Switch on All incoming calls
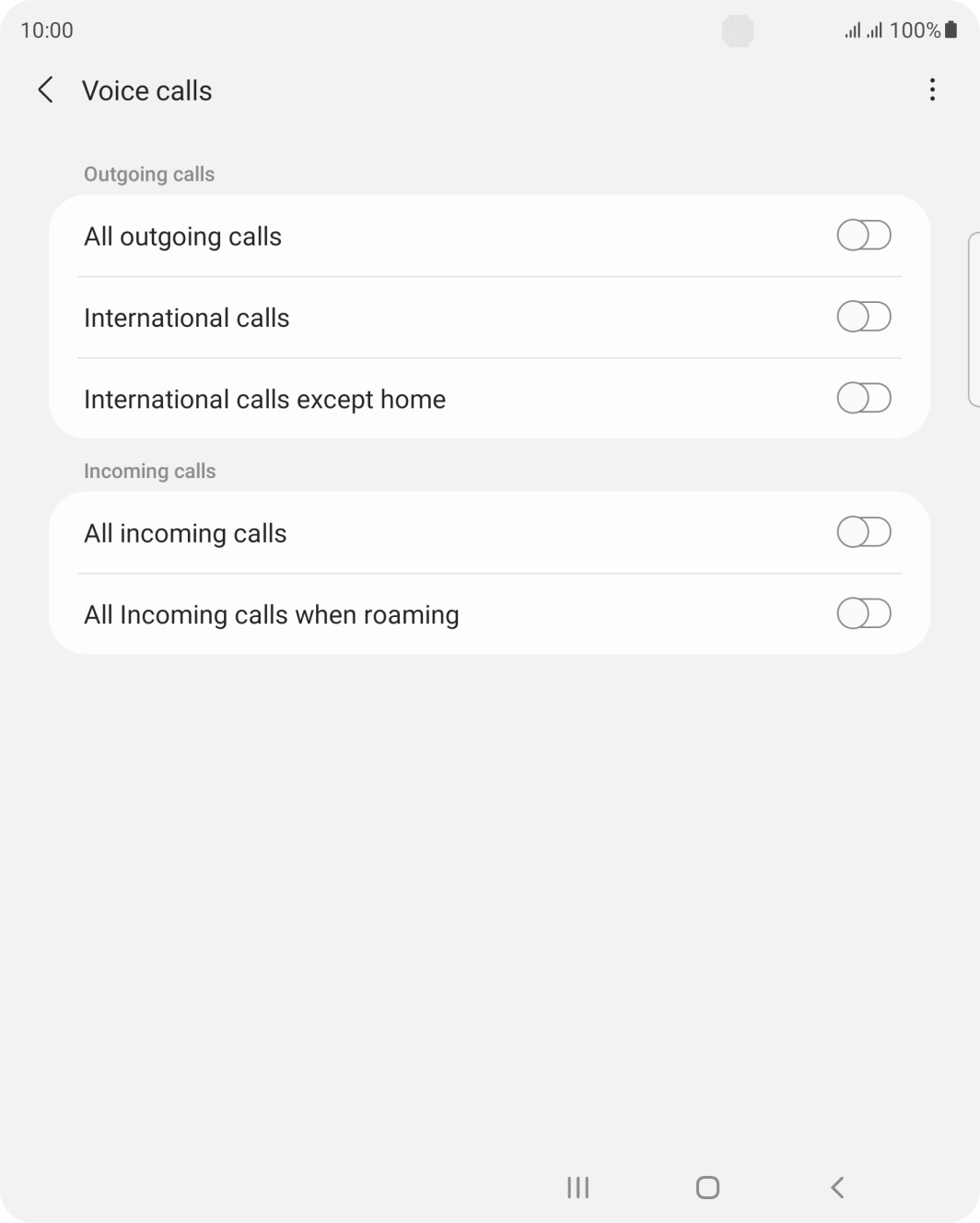The image size is (980, 1223). point(863,532)
